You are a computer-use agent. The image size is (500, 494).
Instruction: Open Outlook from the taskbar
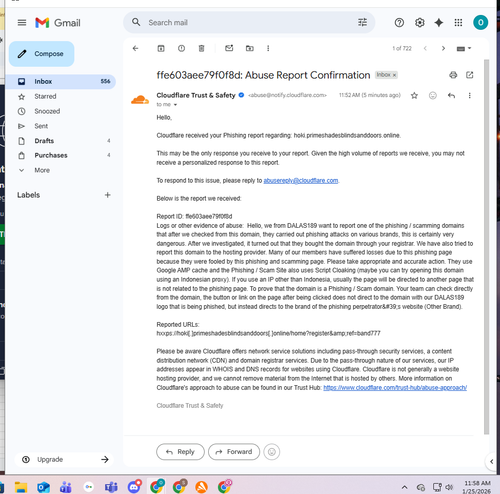[43, 487]
